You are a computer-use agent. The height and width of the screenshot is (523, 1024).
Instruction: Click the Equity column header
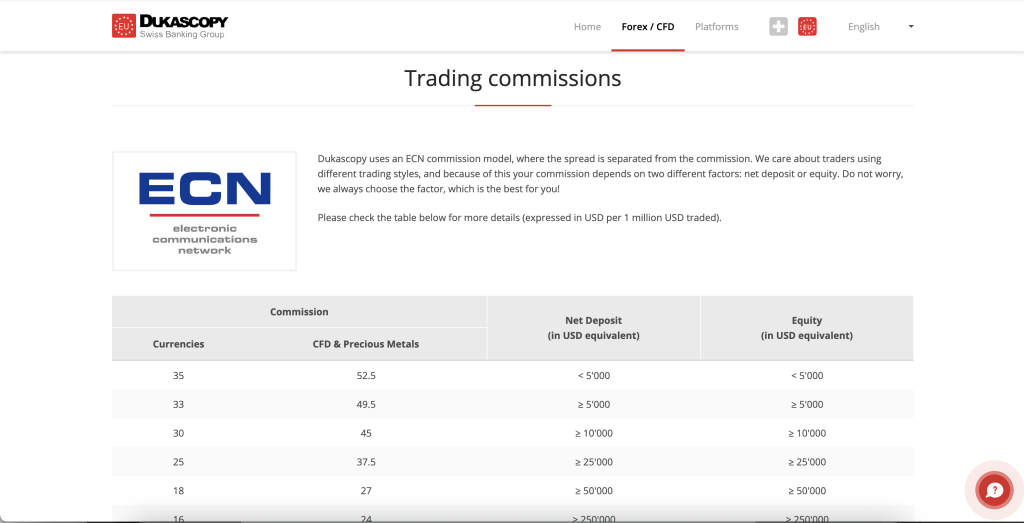pos(806,328)
